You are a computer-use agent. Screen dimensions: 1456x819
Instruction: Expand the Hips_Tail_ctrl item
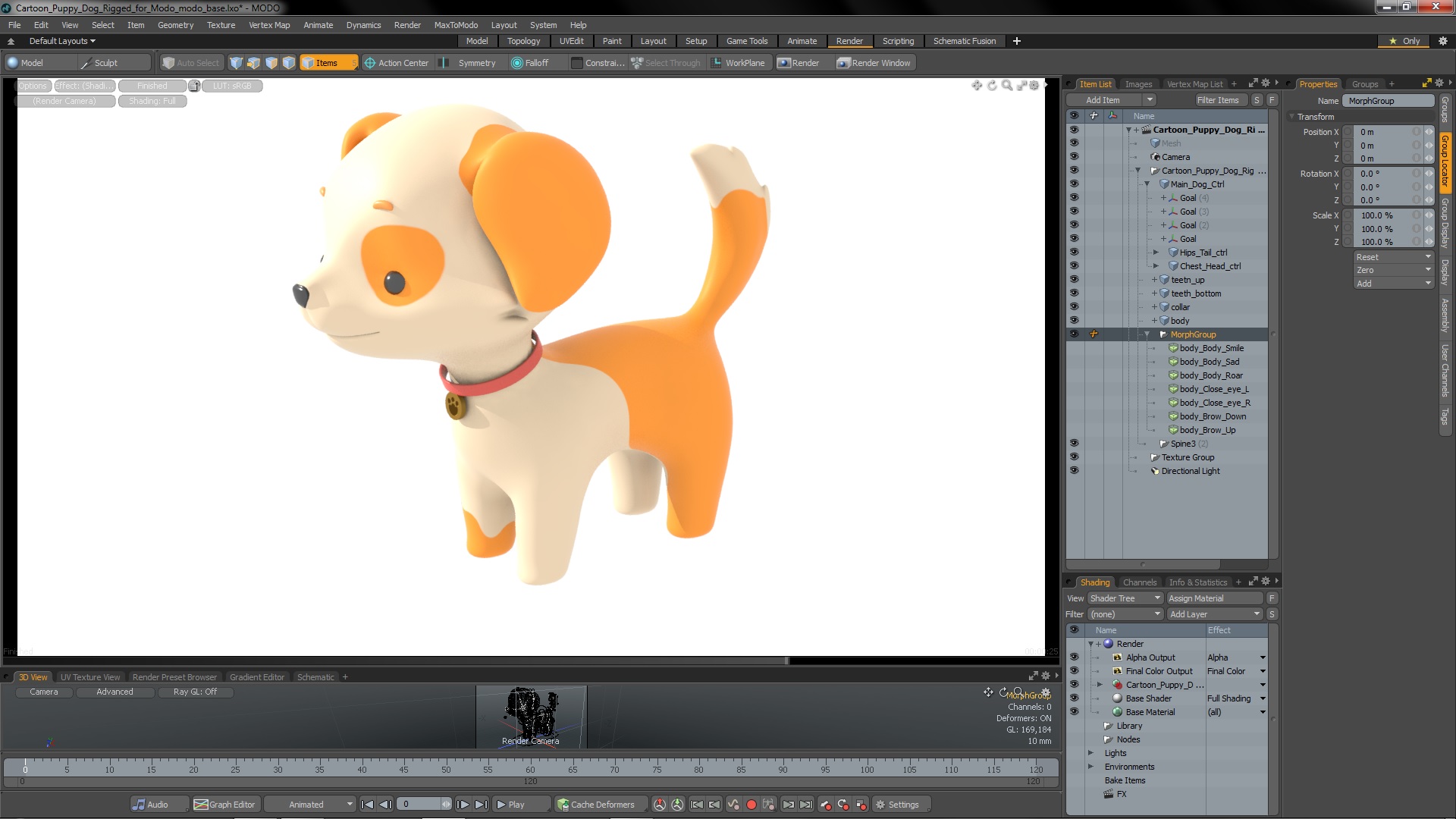point(1156,253)
